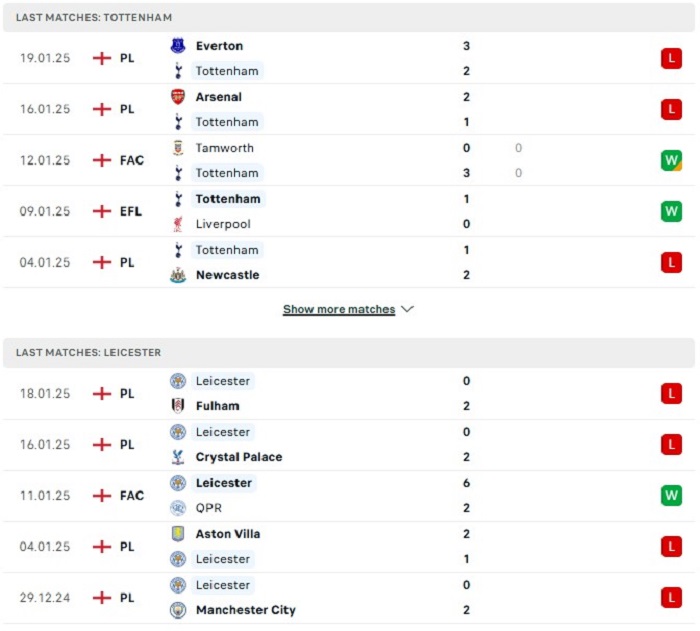The width and height of the screenshot is (700, 631).
Task: Open the Everton vs Tottenham loss badge
Action: [x=670, y=59]
